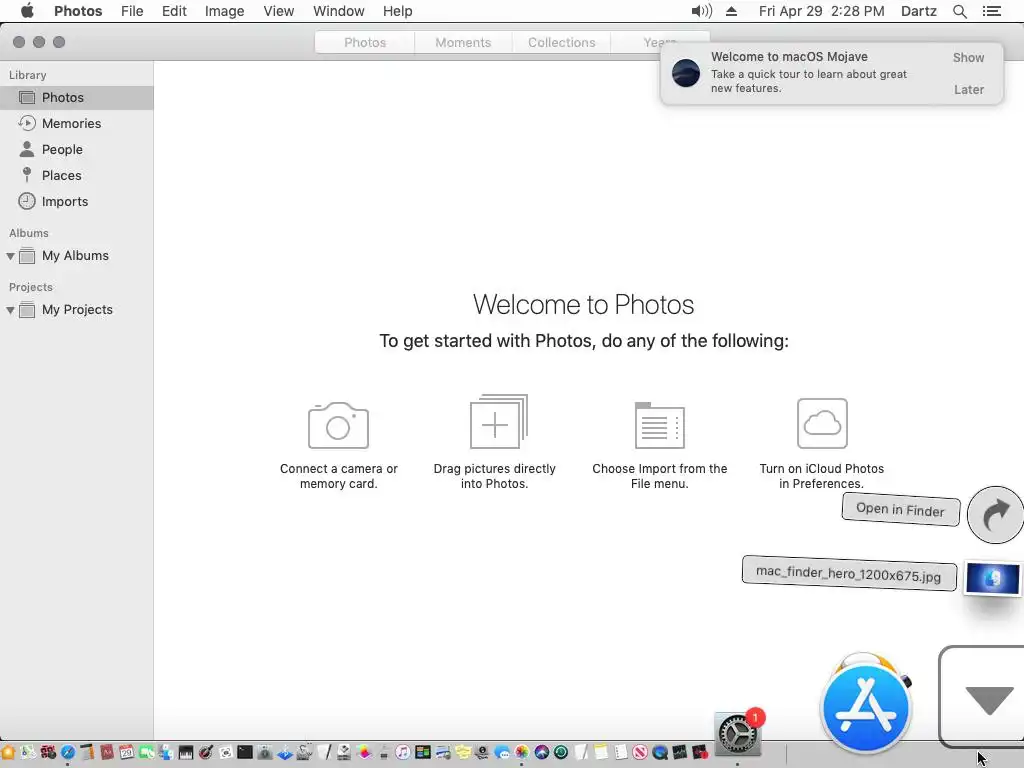Image resolution: width=1024 pixels, height=768 pixels.
Task: Open the mac_finder_hero image thumbnail
Action: click(x=993, y=579)
